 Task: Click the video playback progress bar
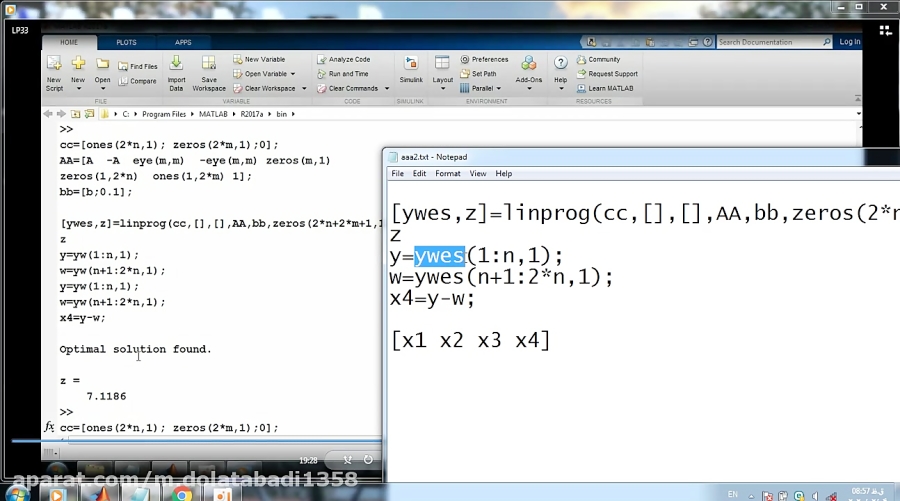coord(200,440)
